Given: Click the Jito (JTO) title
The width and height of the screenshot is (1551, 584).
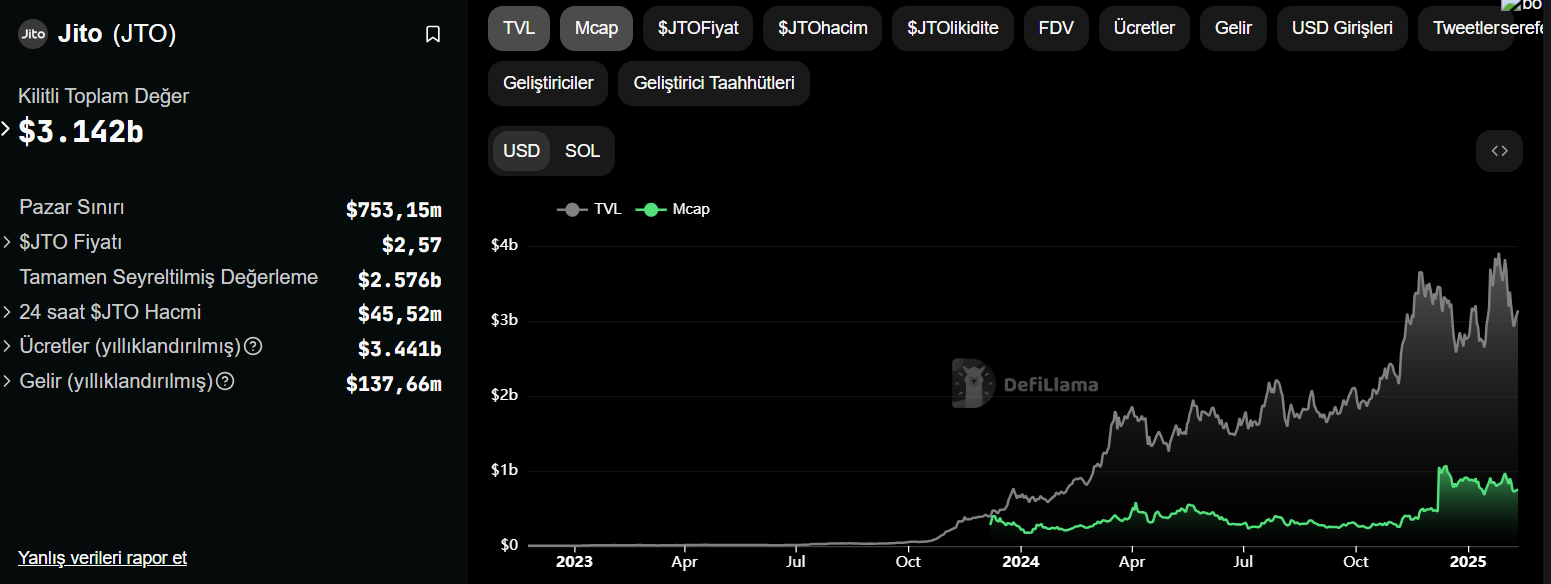Looking at the screenshot, I should tap(117, 34).
